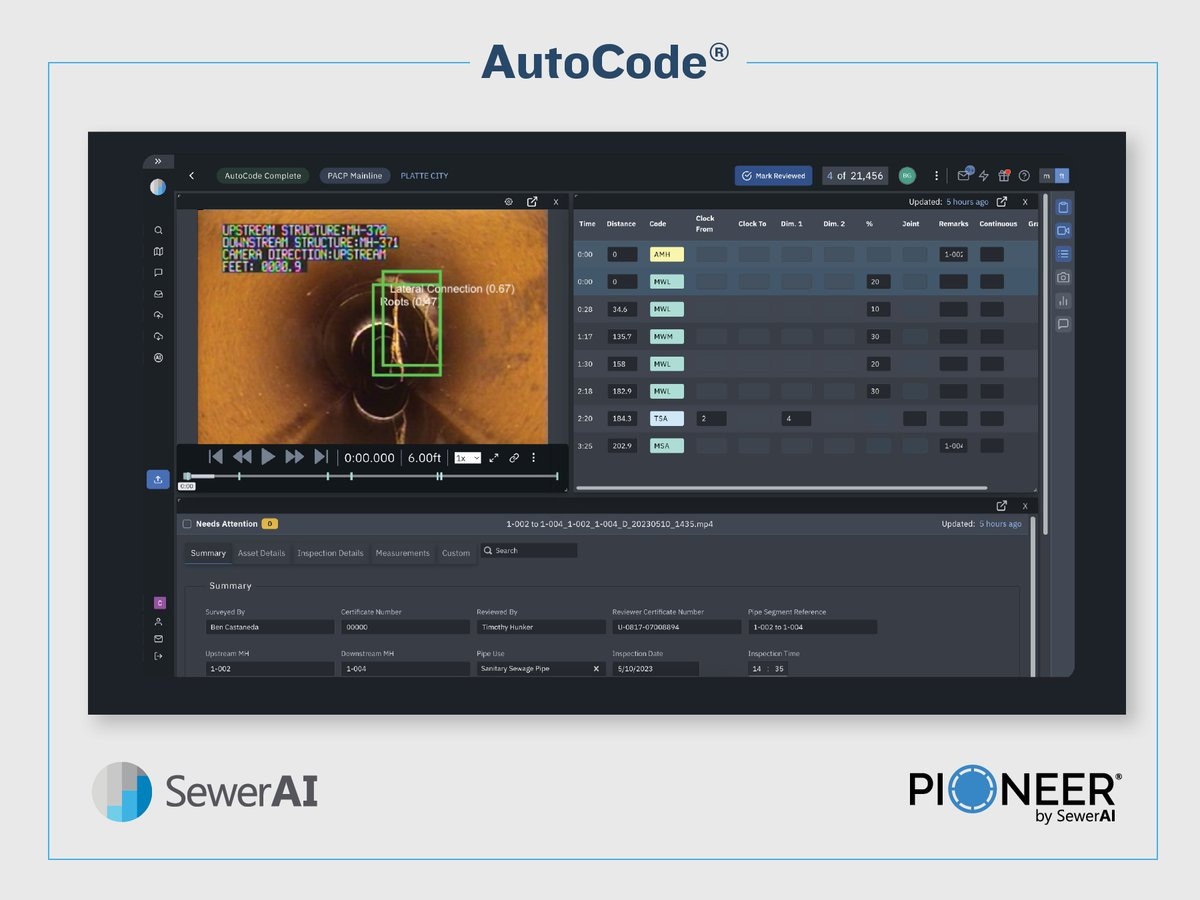
Task: Click the PACP Mainline pill
Action: [355, 176]
